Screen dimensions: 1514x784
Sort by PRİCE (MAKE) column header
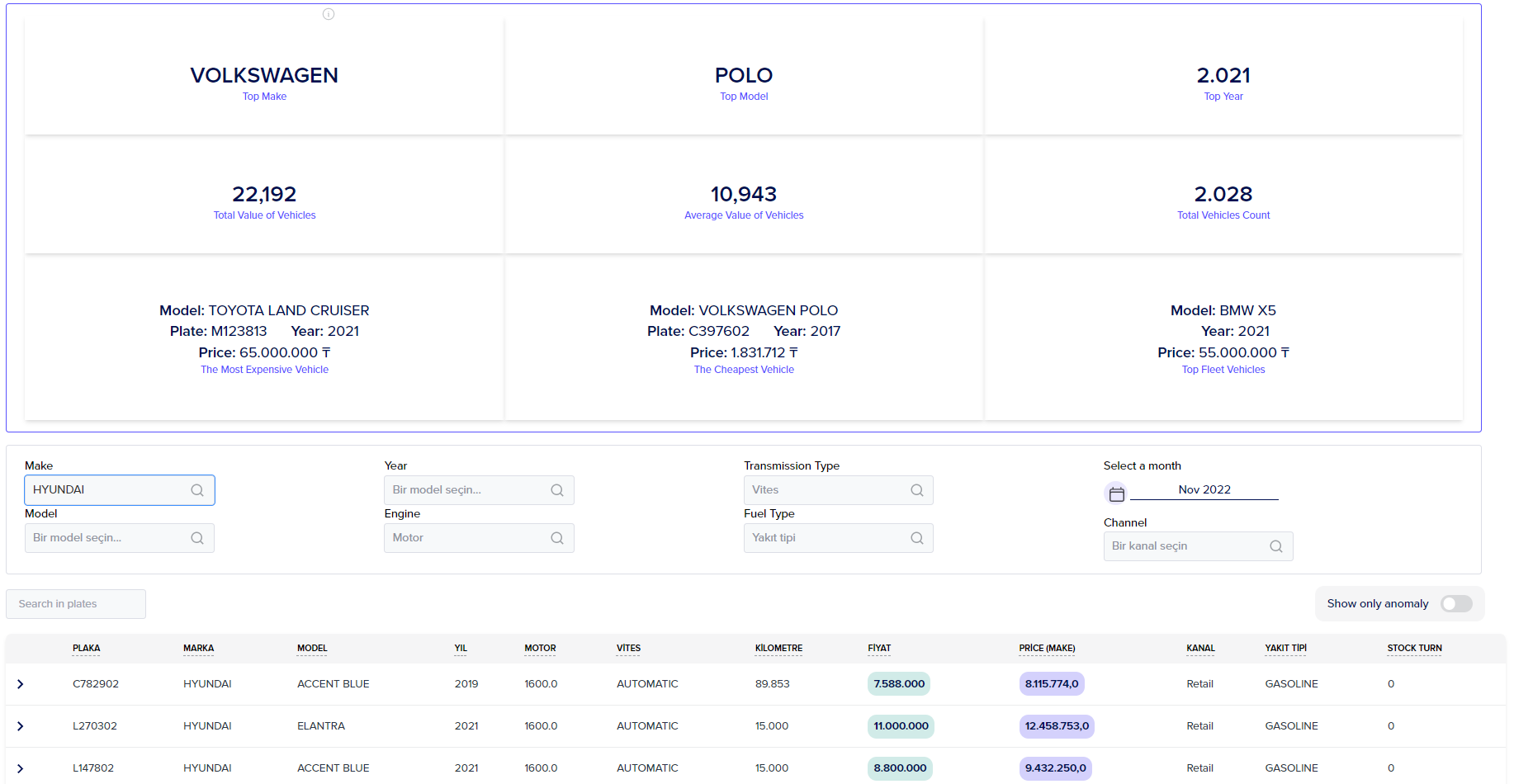[1047, 649]
